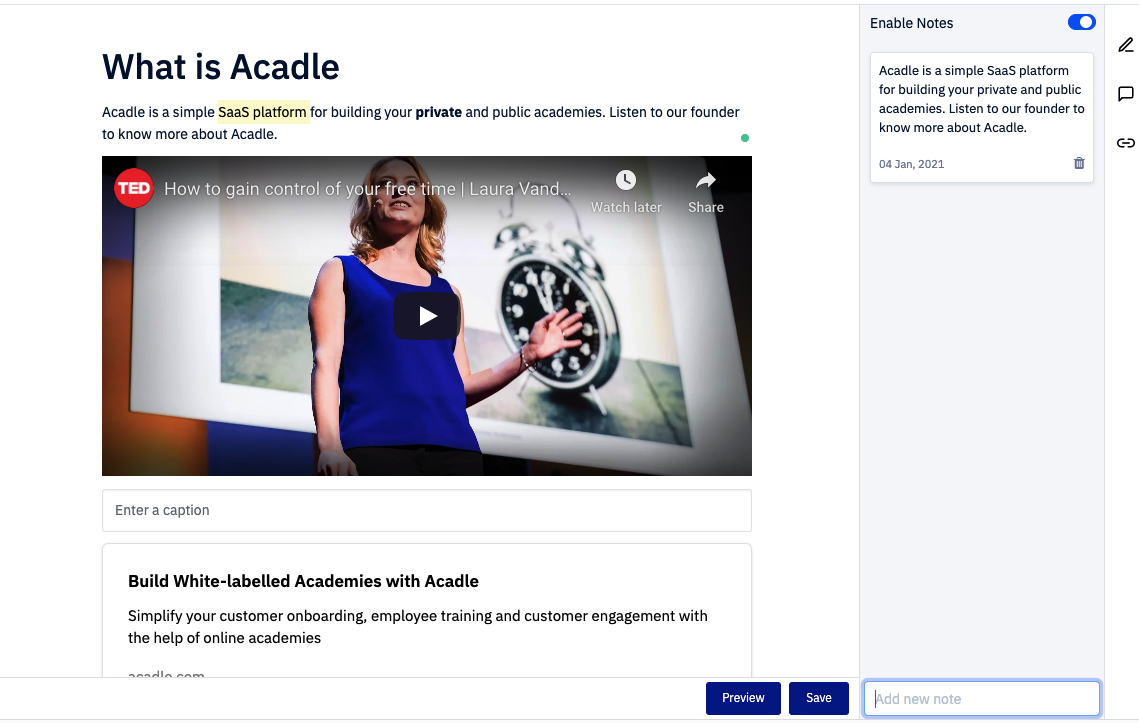Turn off the Enable Notes switch
1139x723 pixels.
coord(1081,23)
